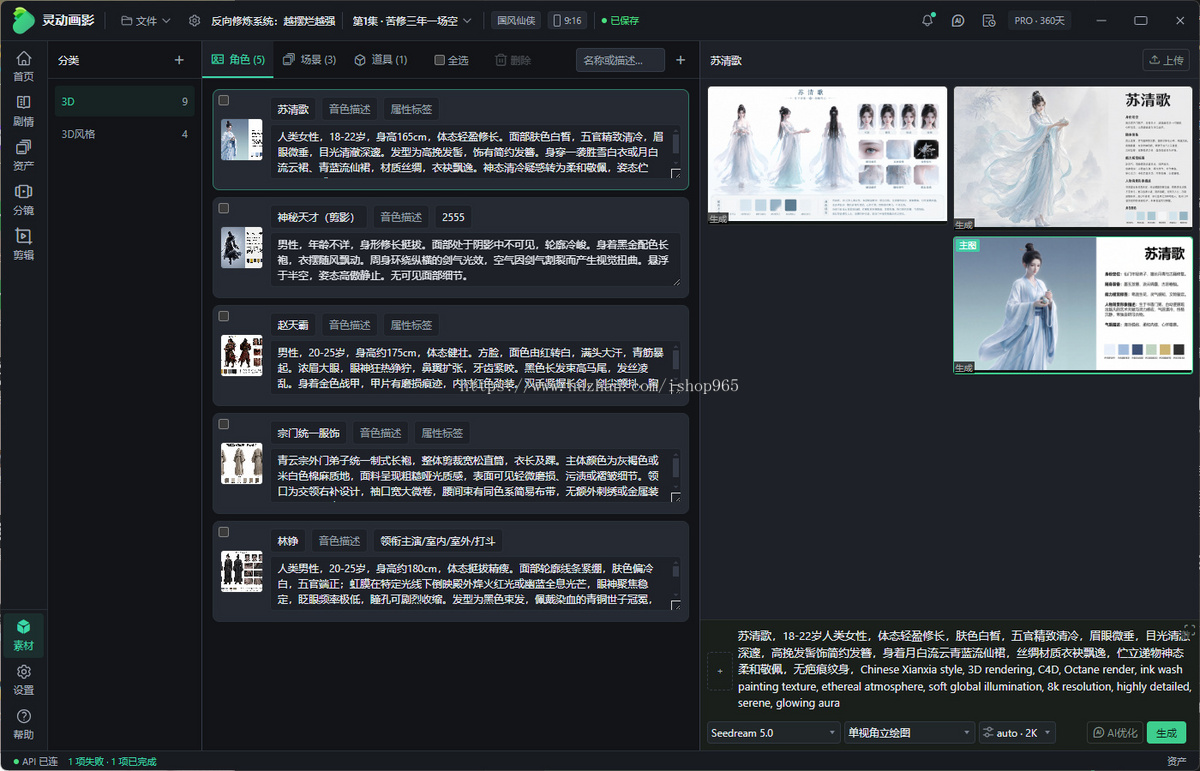
Task: Check the 苏清歌 character checkbox
Action: pyautogui.click(x=224, y=100)
